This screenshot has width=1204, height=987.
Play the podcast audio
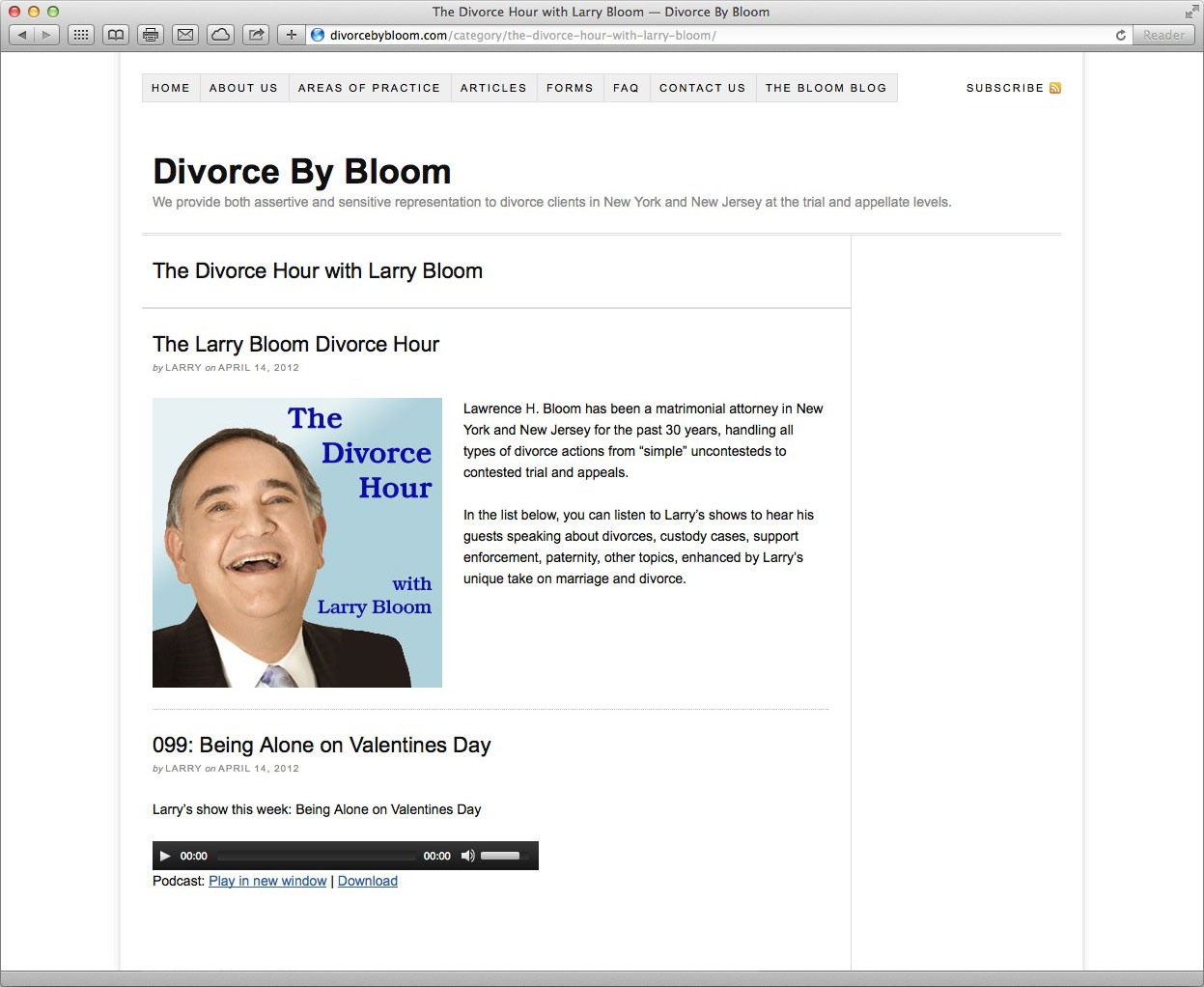[165, 856]
